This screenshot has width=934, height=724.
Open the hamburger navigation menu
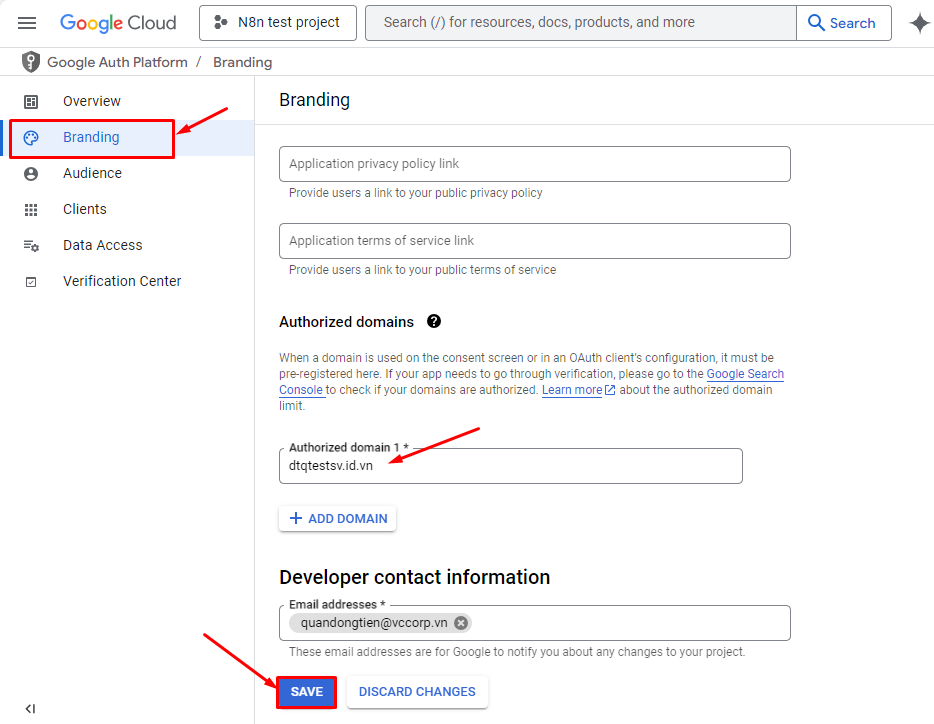coord(27,23)
